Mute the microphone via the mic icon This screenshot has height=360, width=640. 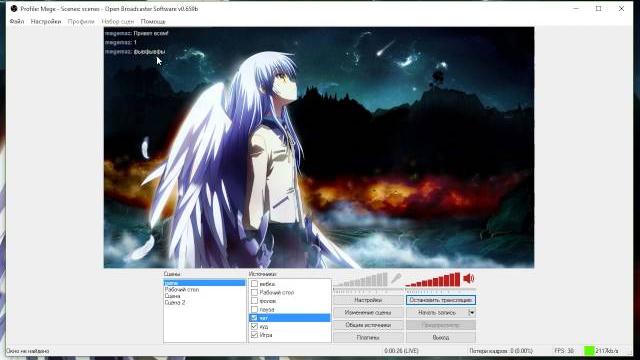tap(396, 278)
